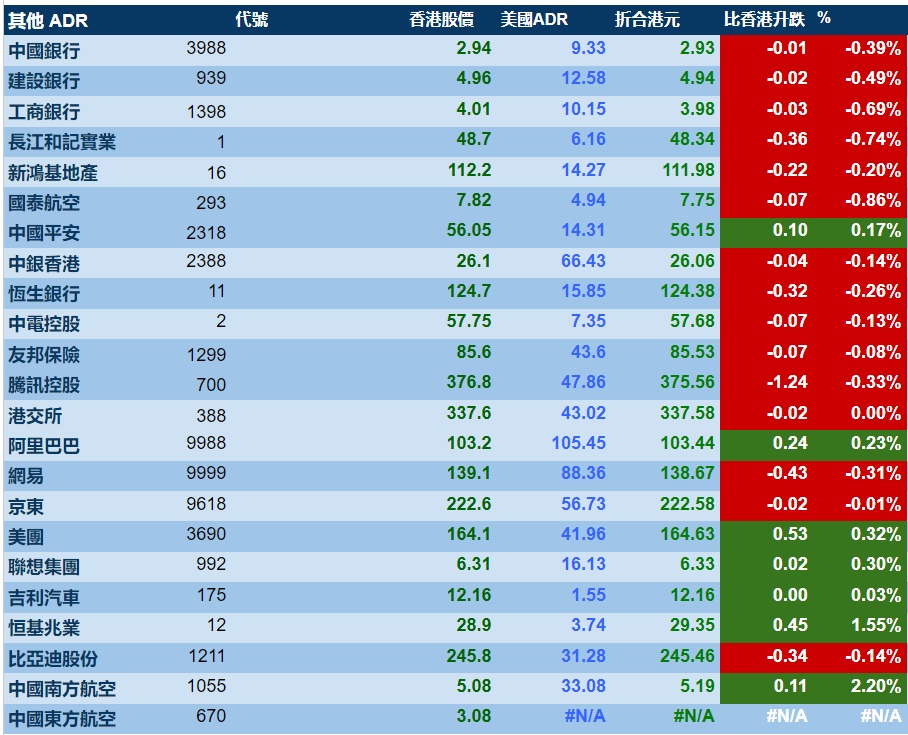Click the 0.17% percentage cell
Image resolution: width=908 pixels, height=735 pixels.
click(876, 231)
